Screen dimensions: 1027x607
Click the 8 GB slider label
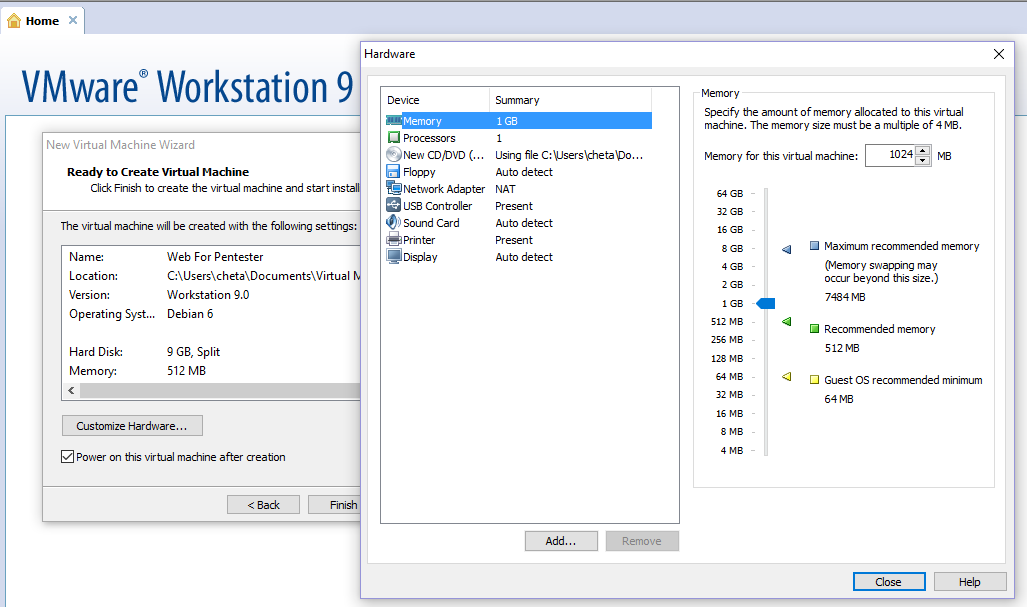[732, 248]
